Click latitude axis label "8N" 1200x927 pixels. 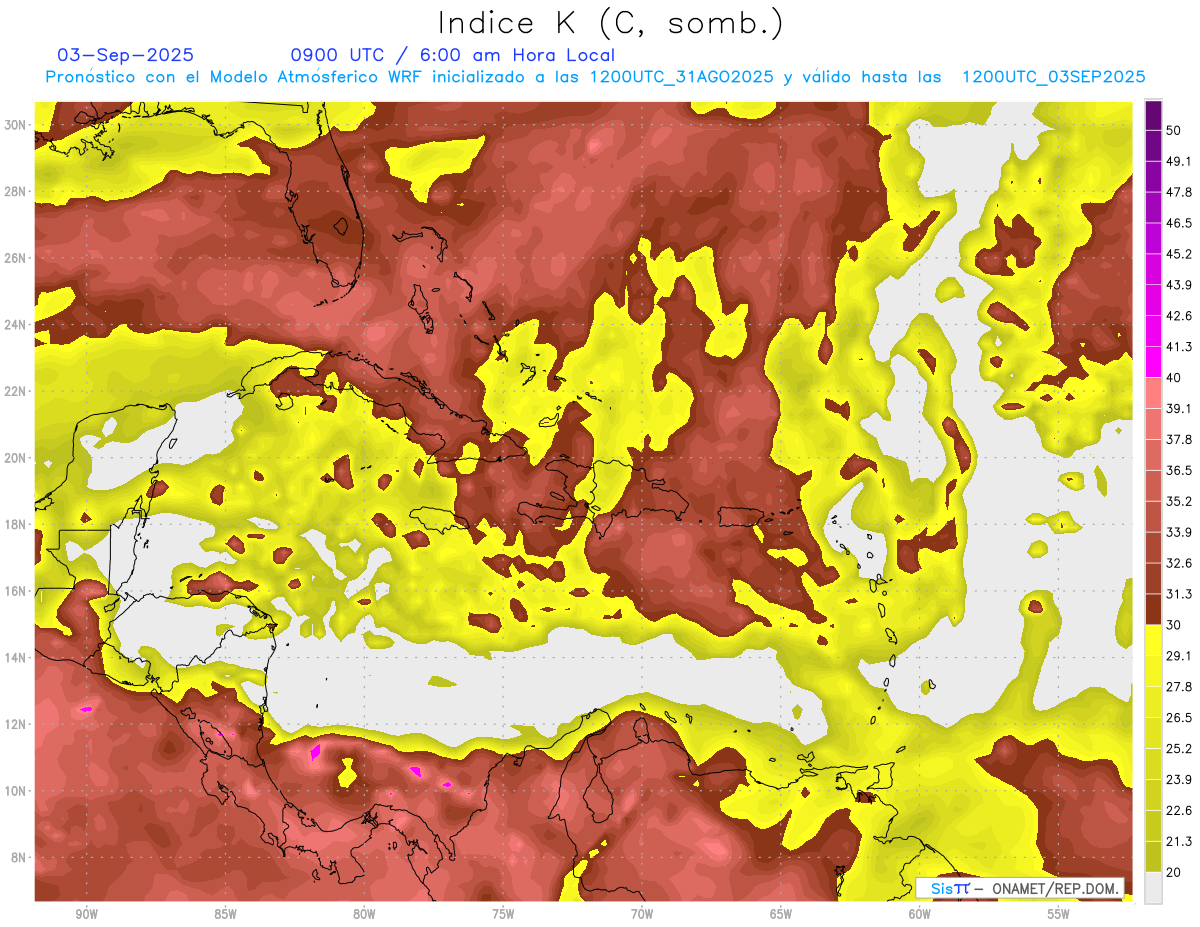pyautogui.click(x=18, y=857)
